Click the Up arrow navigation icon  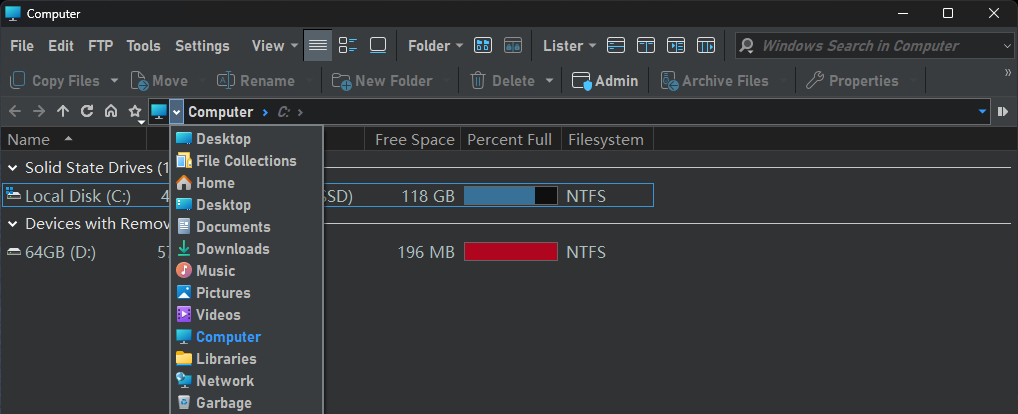(x=63, y=112)
